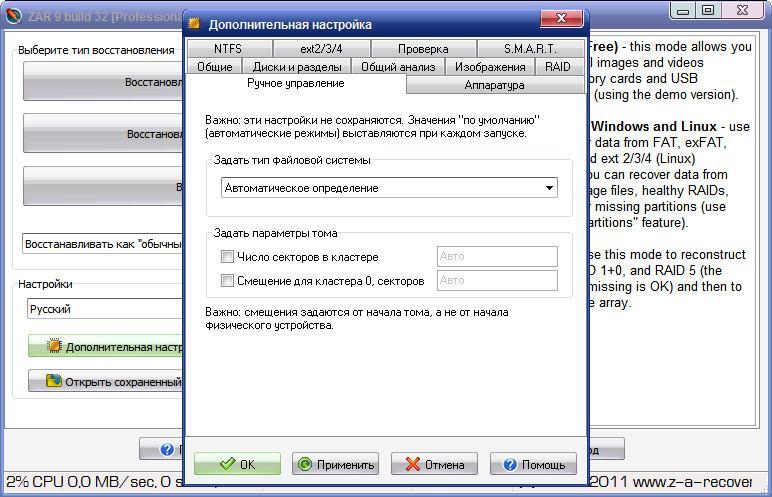Screen dimensions: 772x497
Task: Open the Восстанавливать как dropdown
Action: pyautogui.click(x=102, y=244)
